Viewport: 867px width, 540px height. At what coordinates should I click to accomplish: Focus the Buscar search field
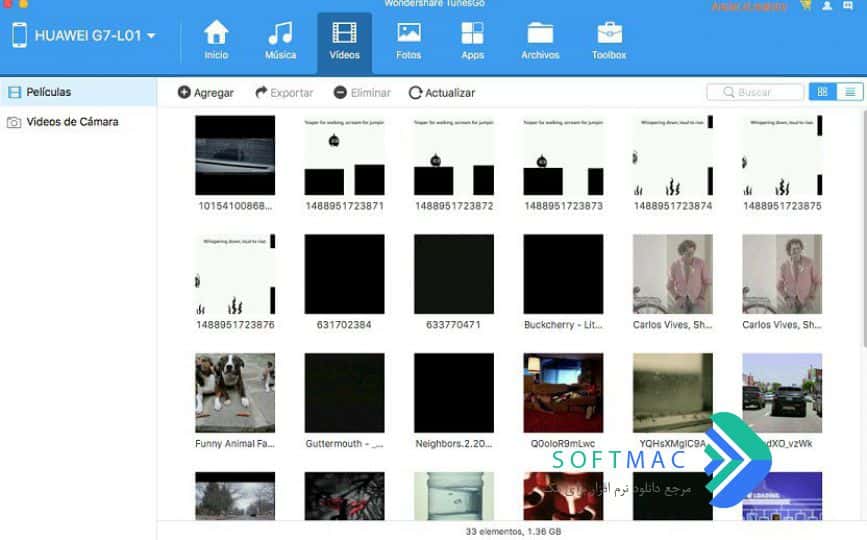755,92
